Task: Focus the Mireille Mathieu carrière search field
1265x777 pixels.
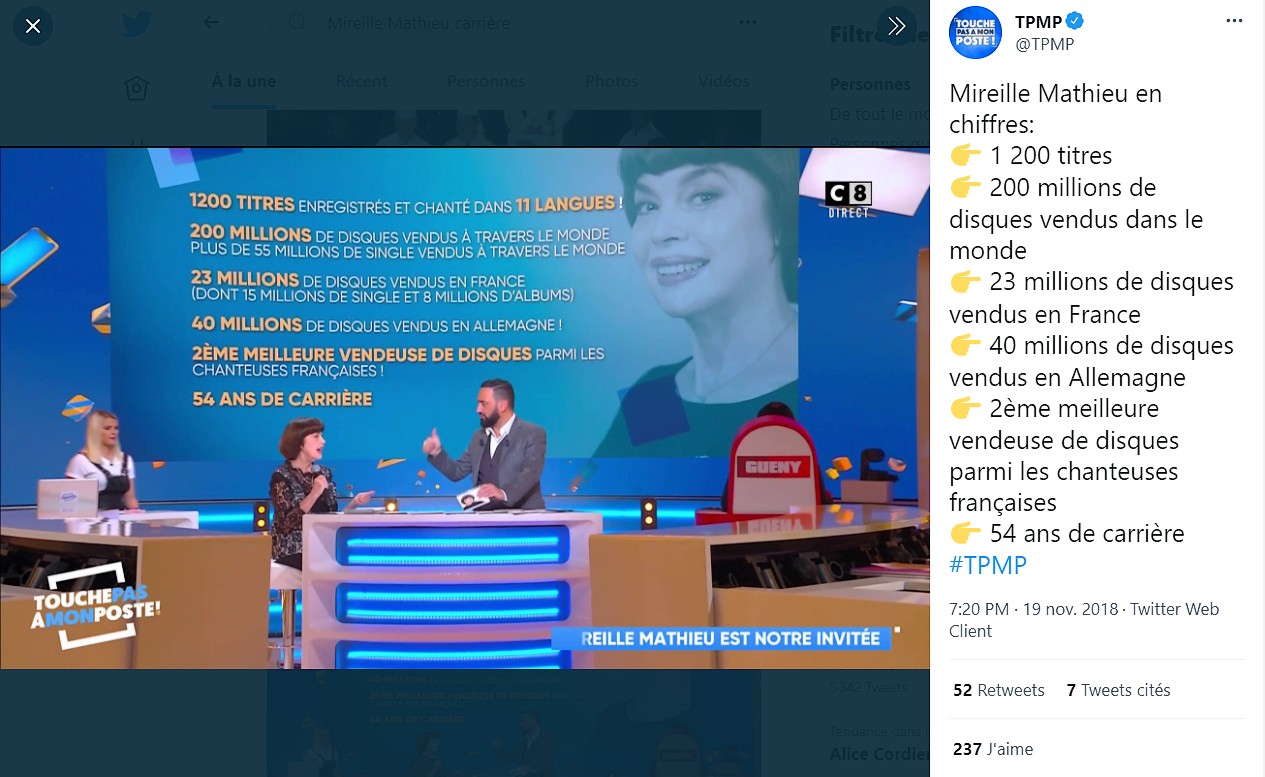Action: pos(500,23)
